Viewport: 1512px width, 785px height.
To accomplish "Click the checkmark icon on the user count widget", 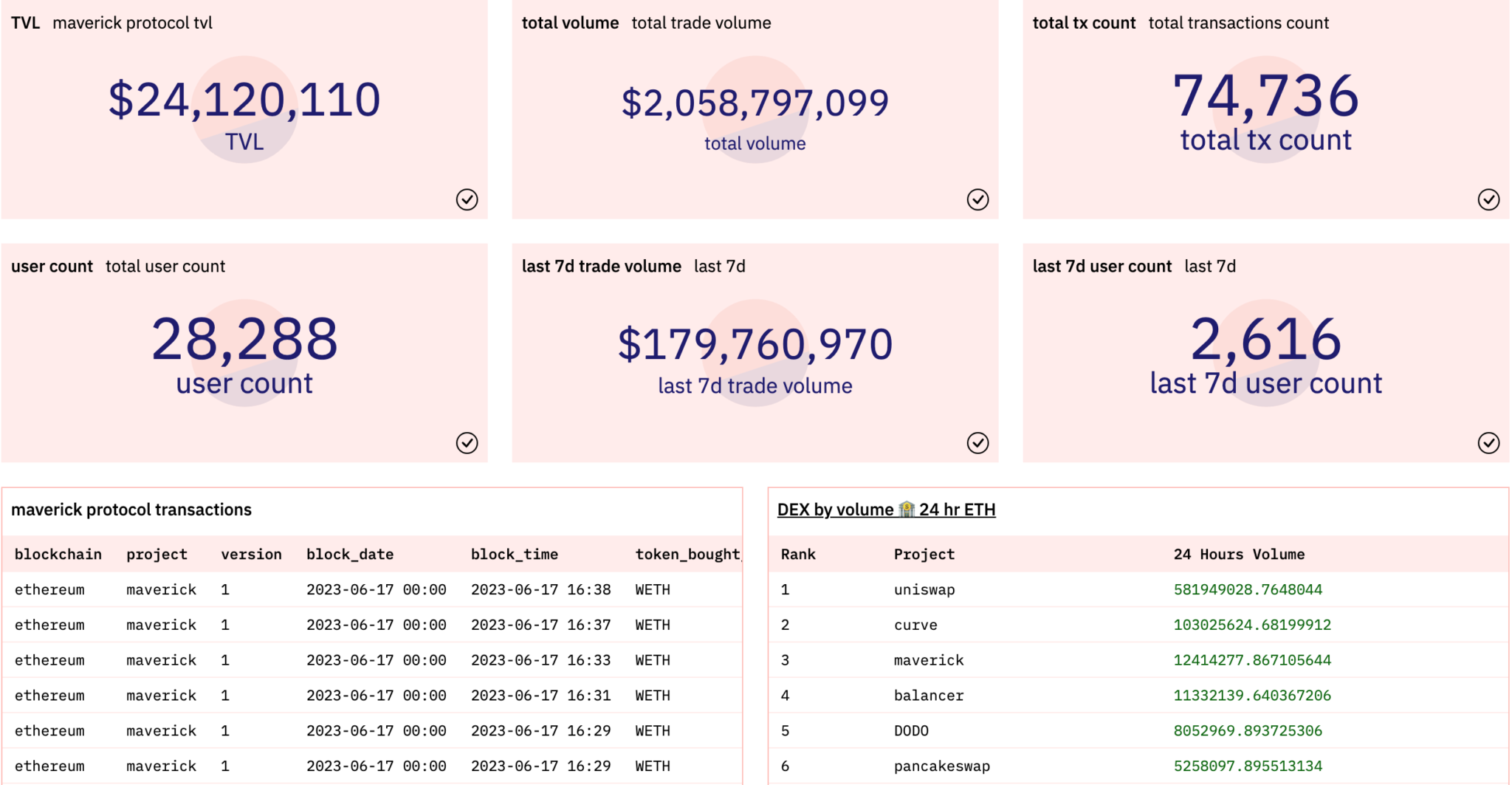I will (x=467, y=443).
